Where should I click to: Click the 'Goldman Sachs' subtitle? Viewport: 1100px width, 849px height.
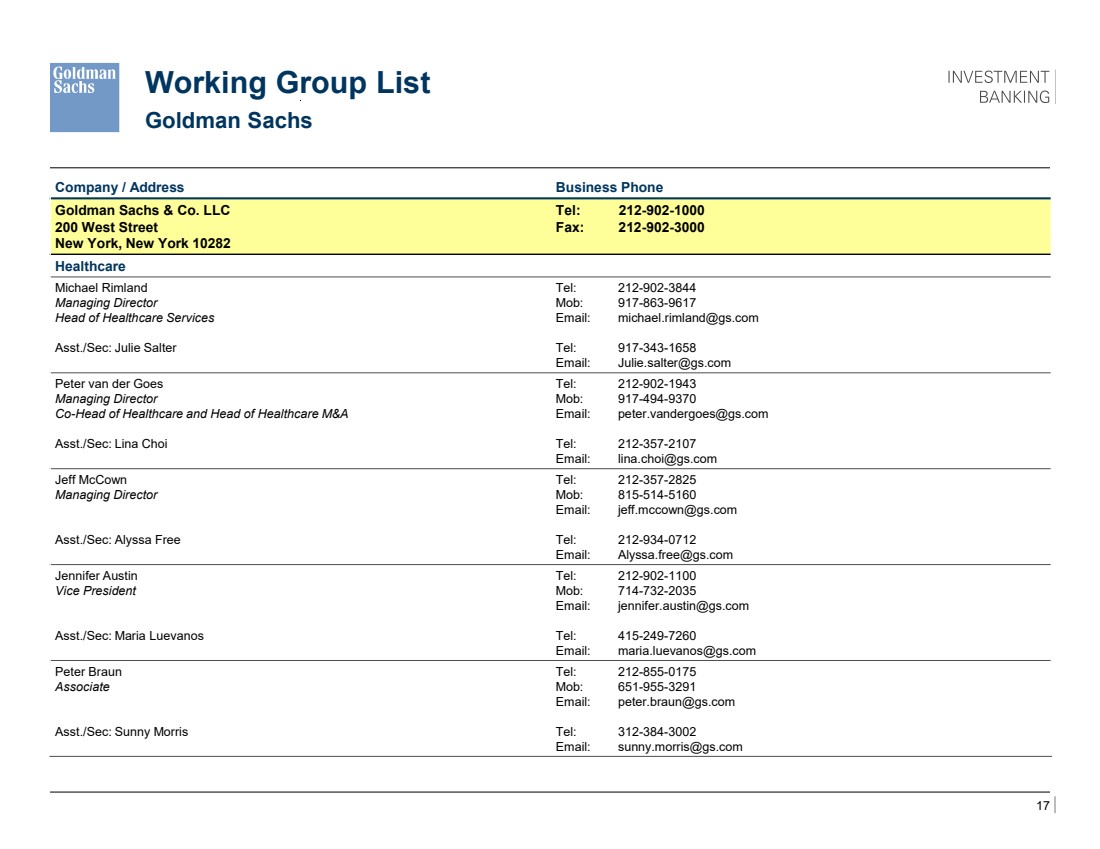(228, 121)
